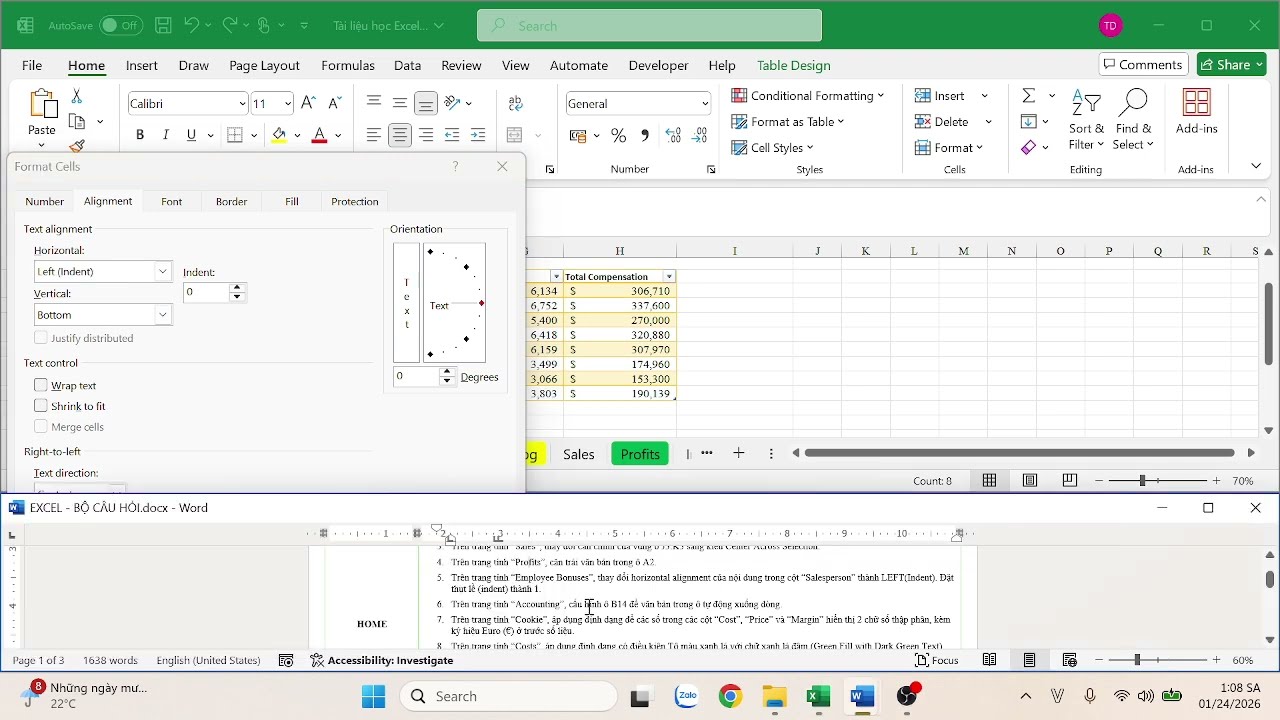Click the Align Right icon

426,135
